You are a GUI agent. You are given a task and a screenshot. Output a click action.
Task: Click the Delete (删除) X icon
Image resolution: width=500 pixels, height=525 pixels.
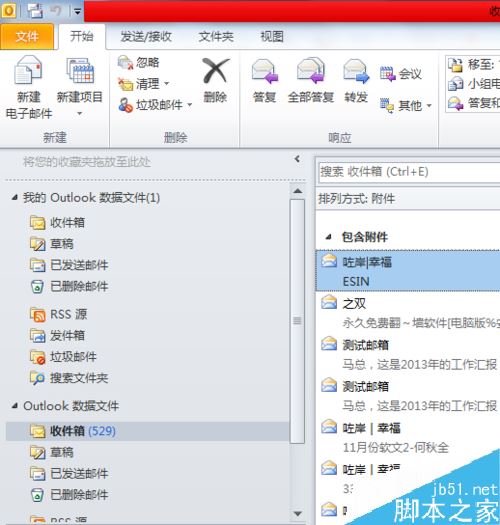click(216, 70)
